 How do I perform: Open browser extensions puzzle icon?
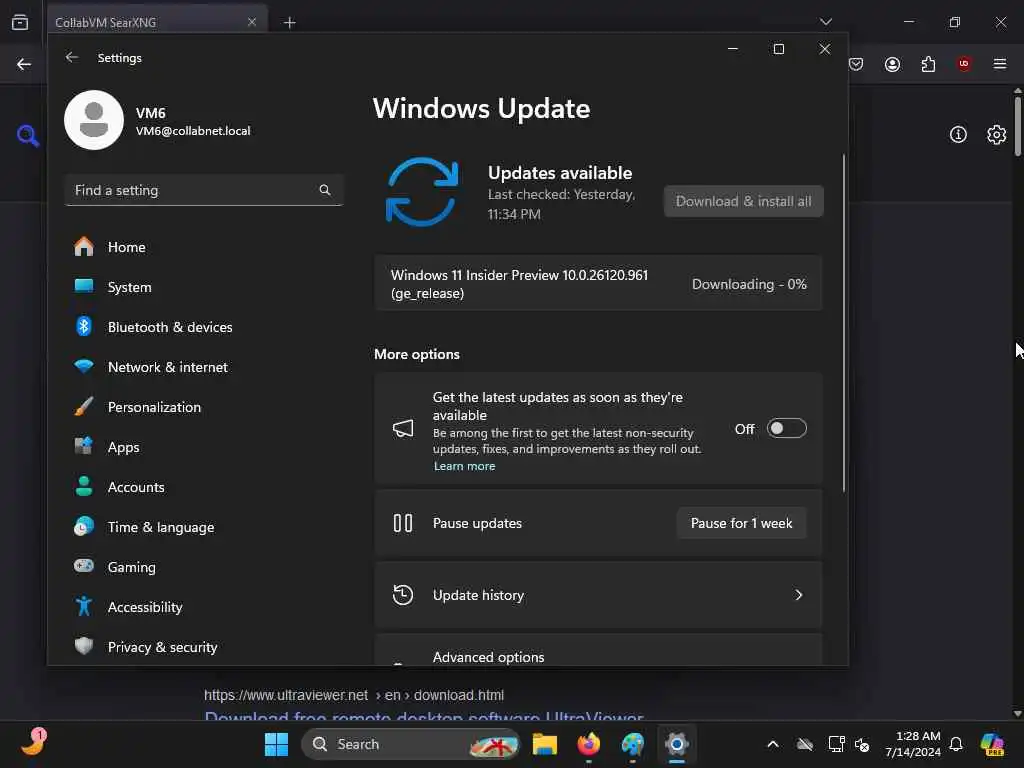tap(928, 64)
